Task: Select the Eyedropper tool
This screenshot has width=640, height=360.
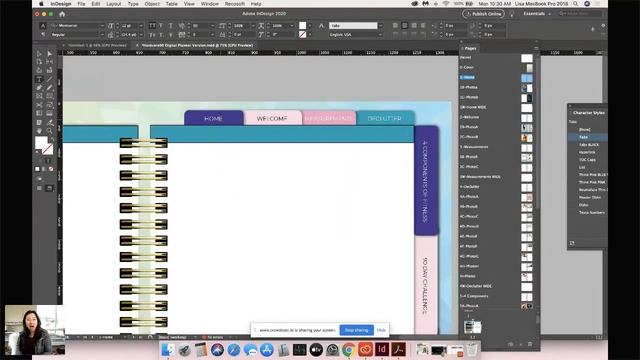Action: [x=49, y=122]
